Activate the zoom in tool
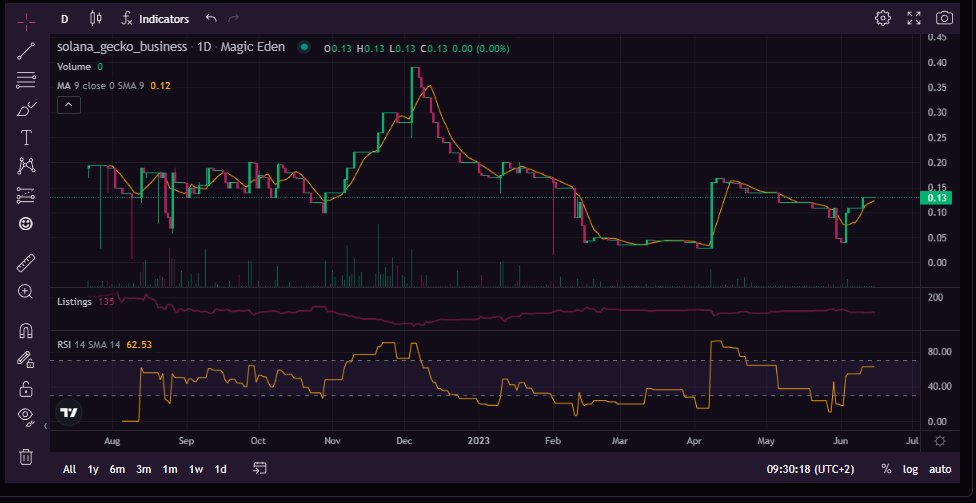 tap(26, 291)
